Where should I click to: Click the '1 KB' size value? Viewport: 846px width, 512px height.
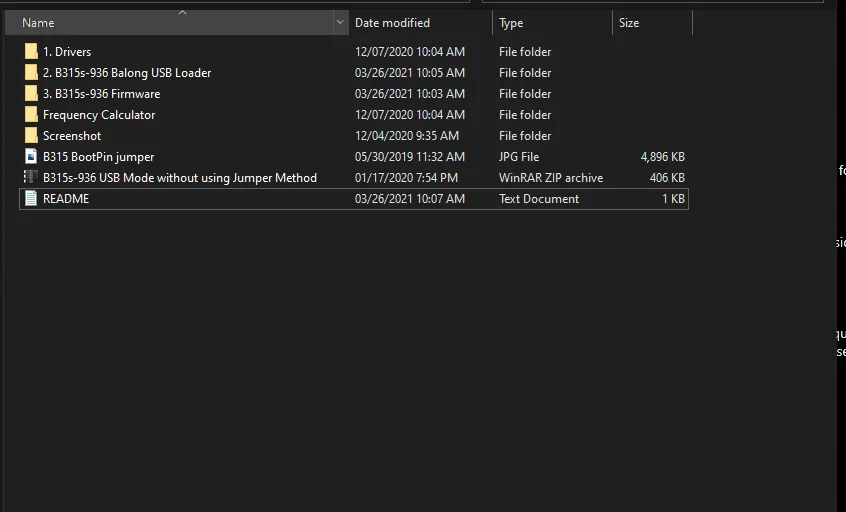tap(673, 199)
